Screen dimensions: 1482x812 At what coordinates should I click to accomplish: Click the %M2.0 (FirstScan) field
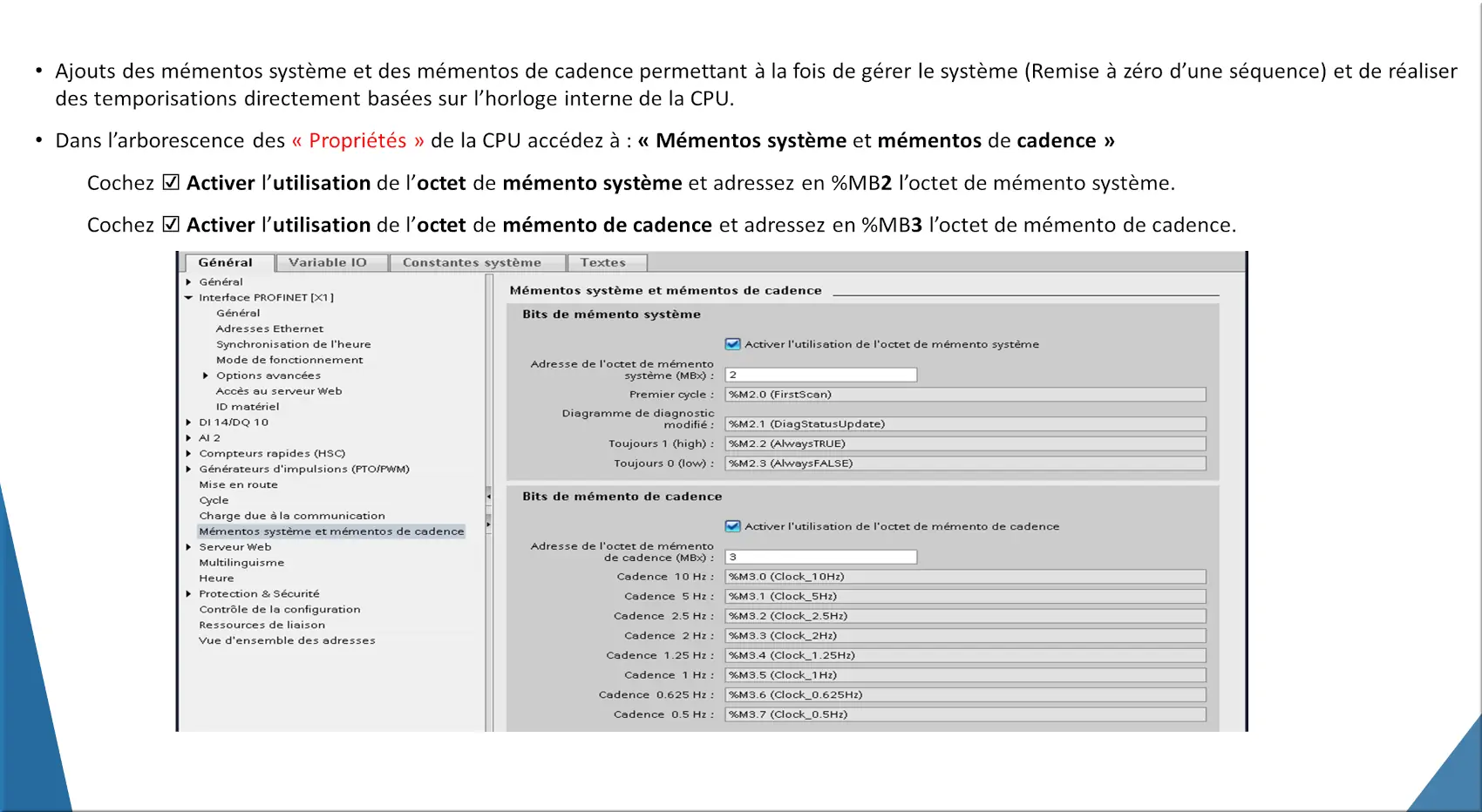click(x=965, y=395)
